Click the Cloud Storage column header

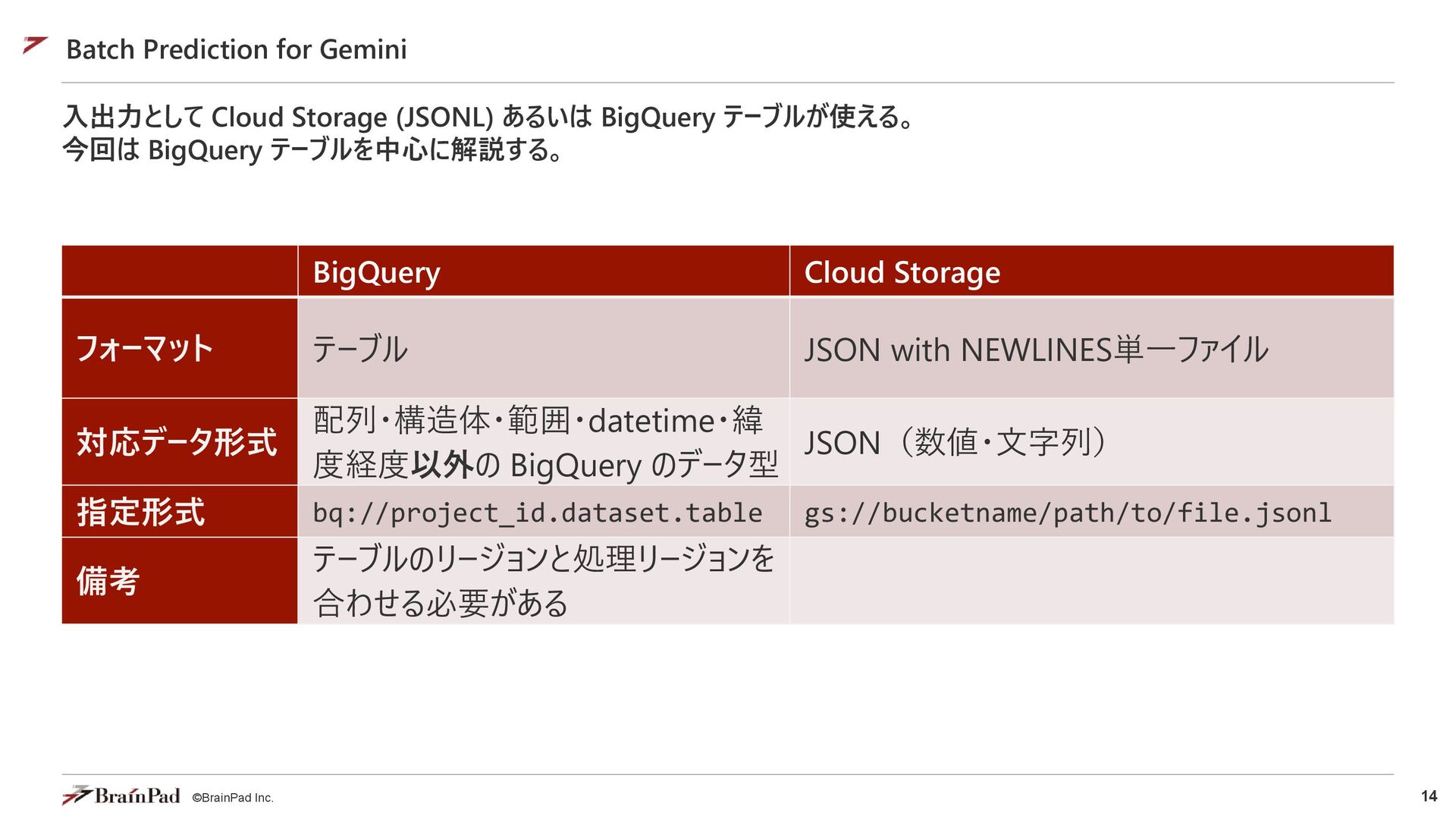[x=1092, y=271]
